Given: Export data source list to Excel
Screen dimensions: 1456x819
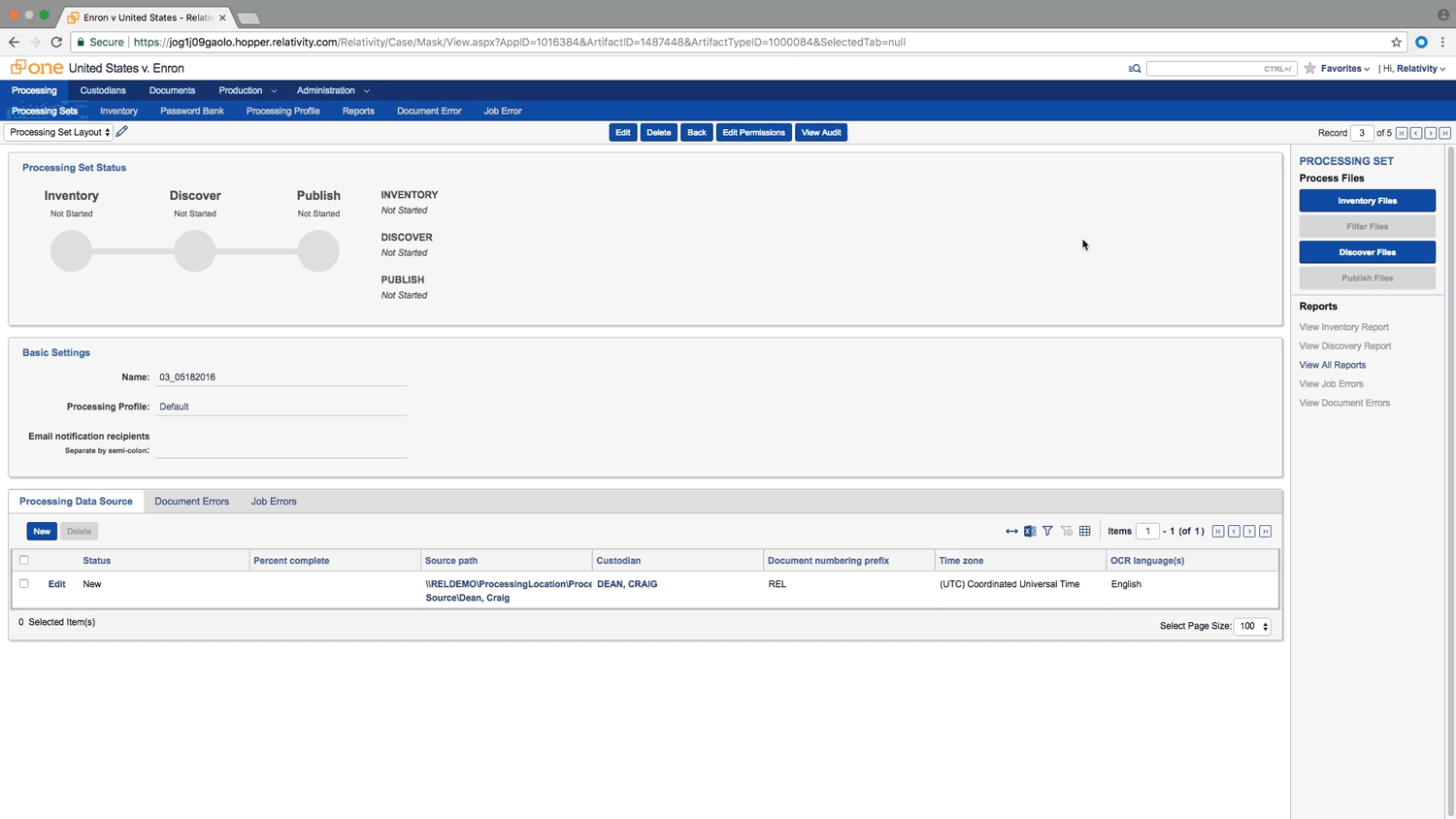Looking at the screenshot, I should (x=1030, y=531).
